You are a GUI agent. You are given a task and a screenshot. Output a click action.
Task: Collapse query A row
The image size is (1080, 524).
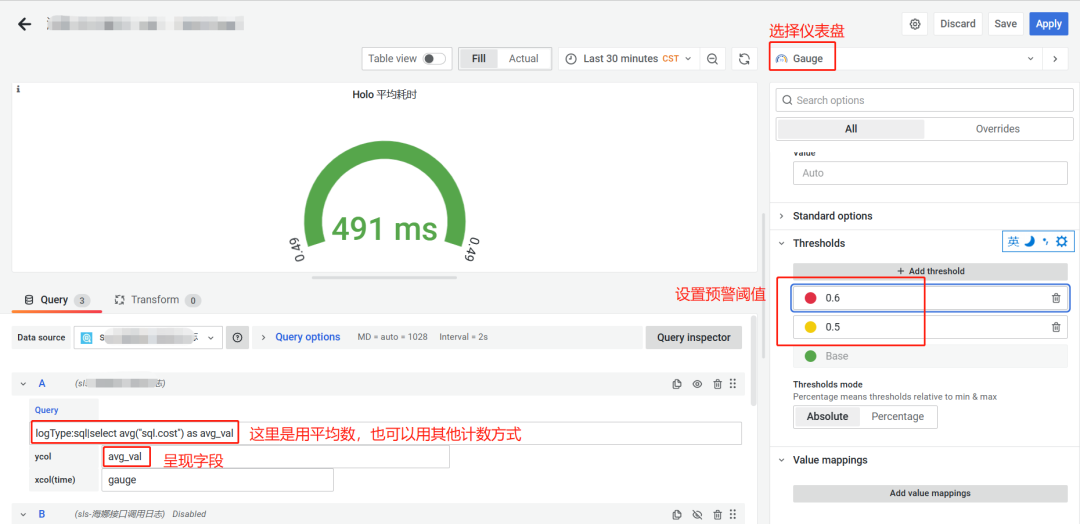23,384
